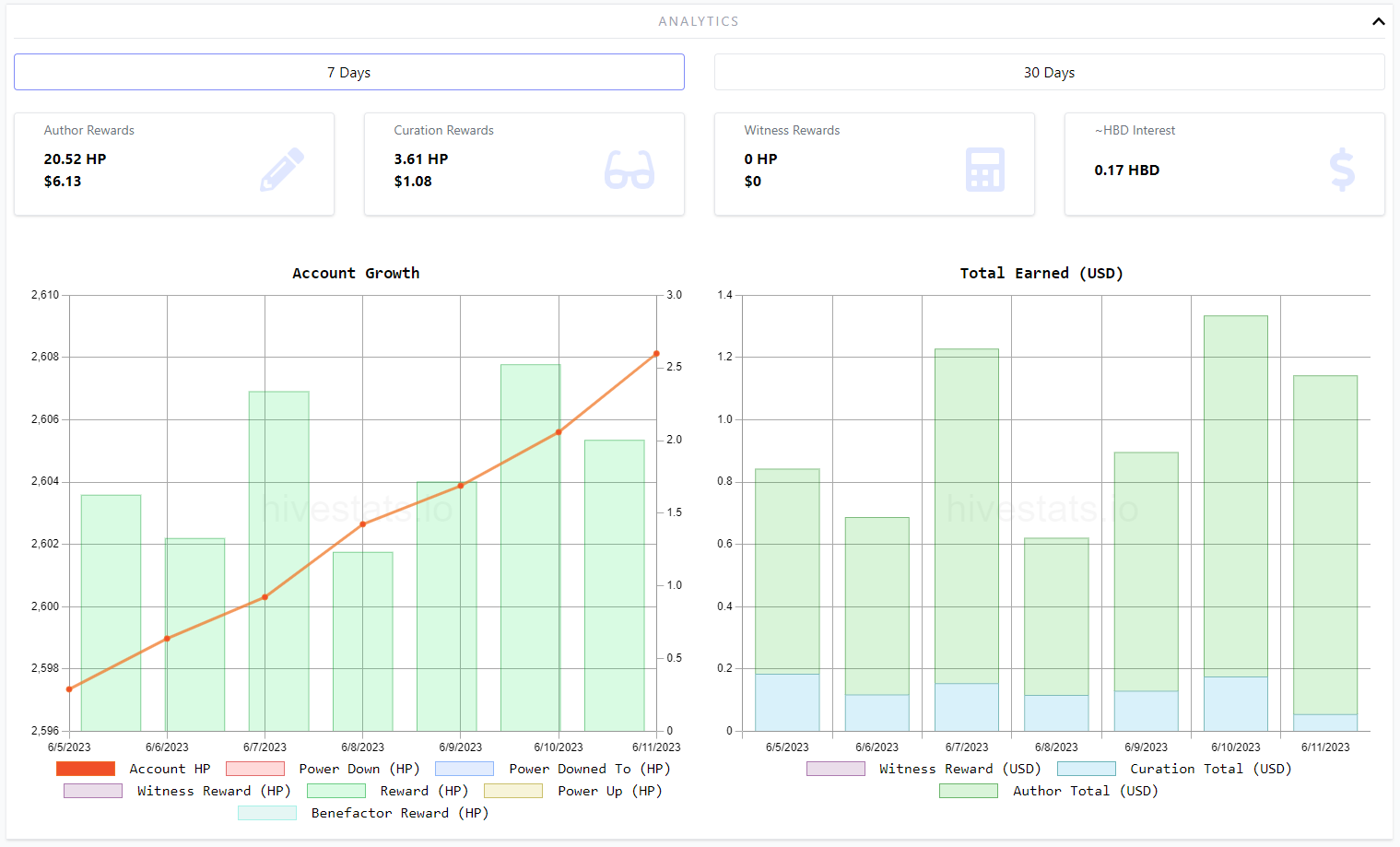This screenshot has height=847, width=1400.
Task: Toggle Benefactor Reward (HP) legend swatch
Action: point(267,813)
